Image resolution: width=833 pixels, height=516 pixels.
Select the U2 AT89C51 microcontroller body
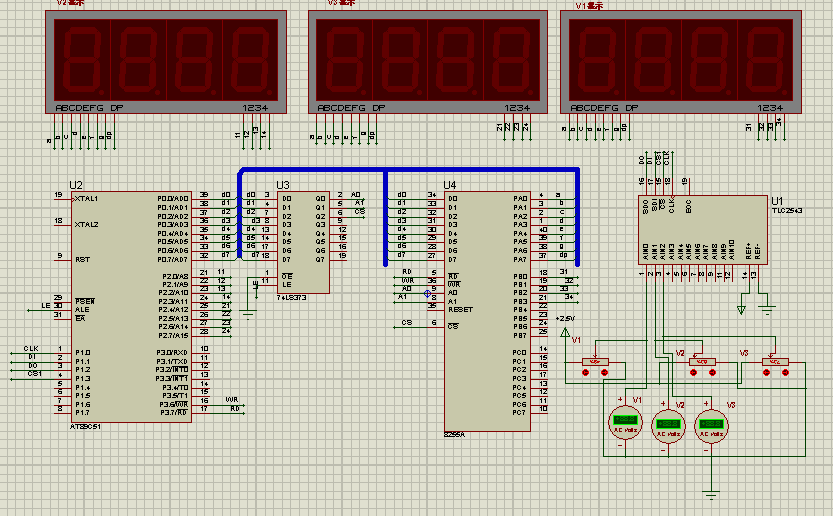(x=131, y=307)
